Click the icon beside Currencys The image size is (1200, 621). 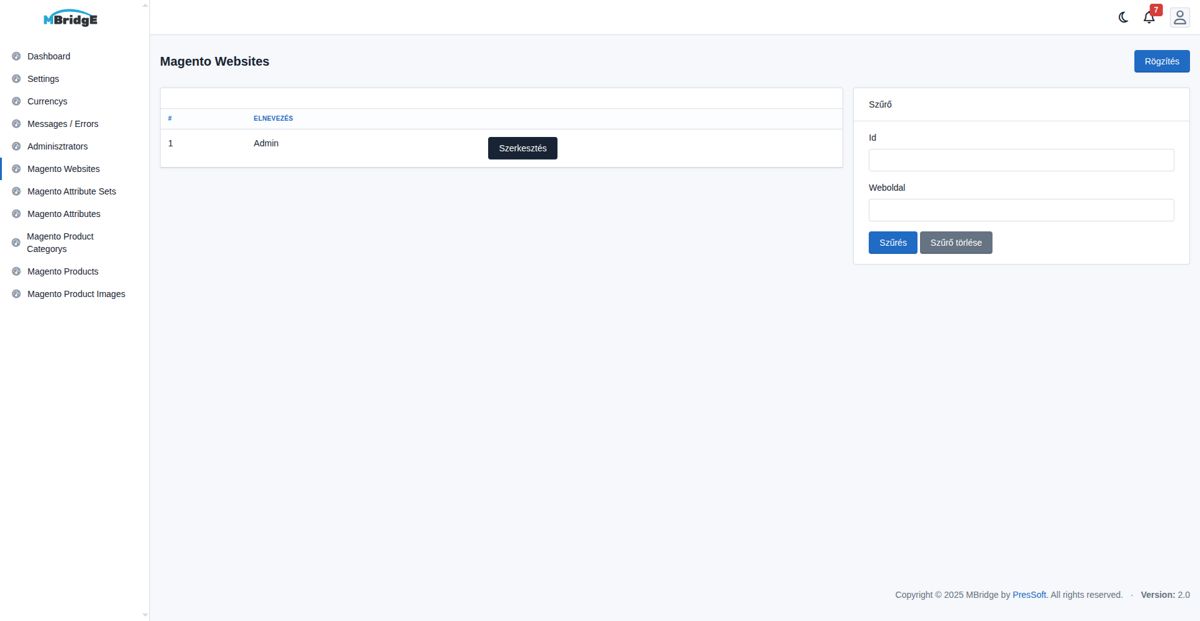pos(16,101)
